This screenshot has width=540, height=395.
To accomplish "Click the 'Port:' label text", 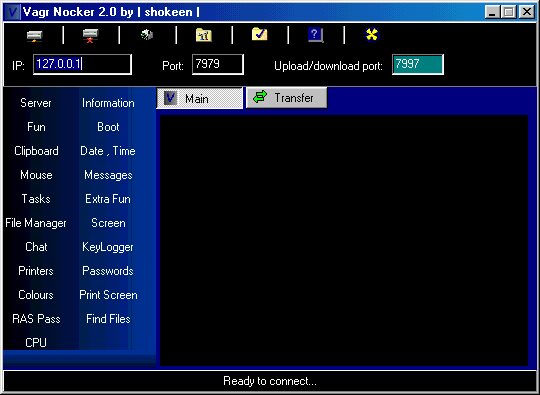I will coord(173,66).
